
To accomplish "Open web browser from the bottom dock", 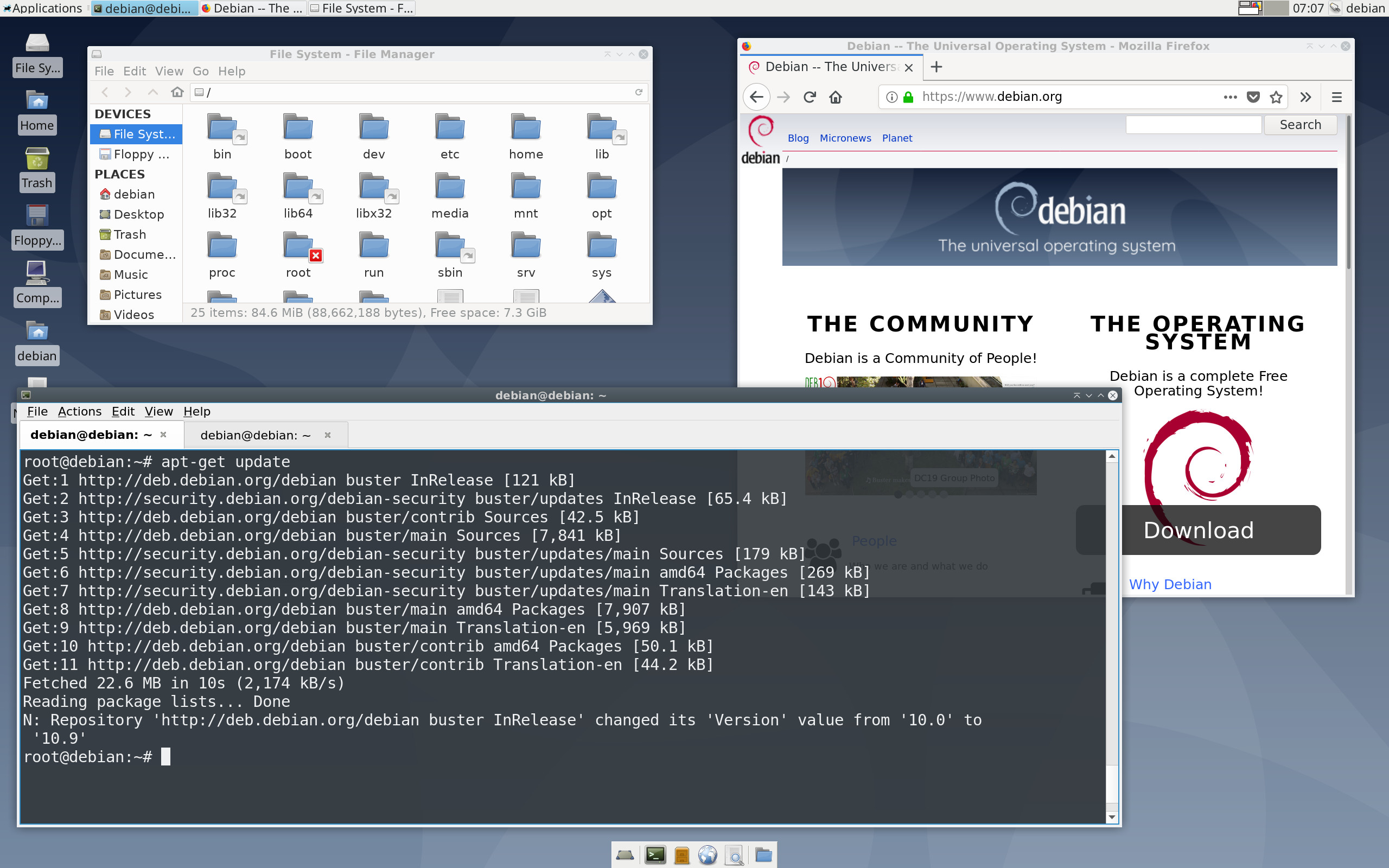I will click(x=708, y=855).
